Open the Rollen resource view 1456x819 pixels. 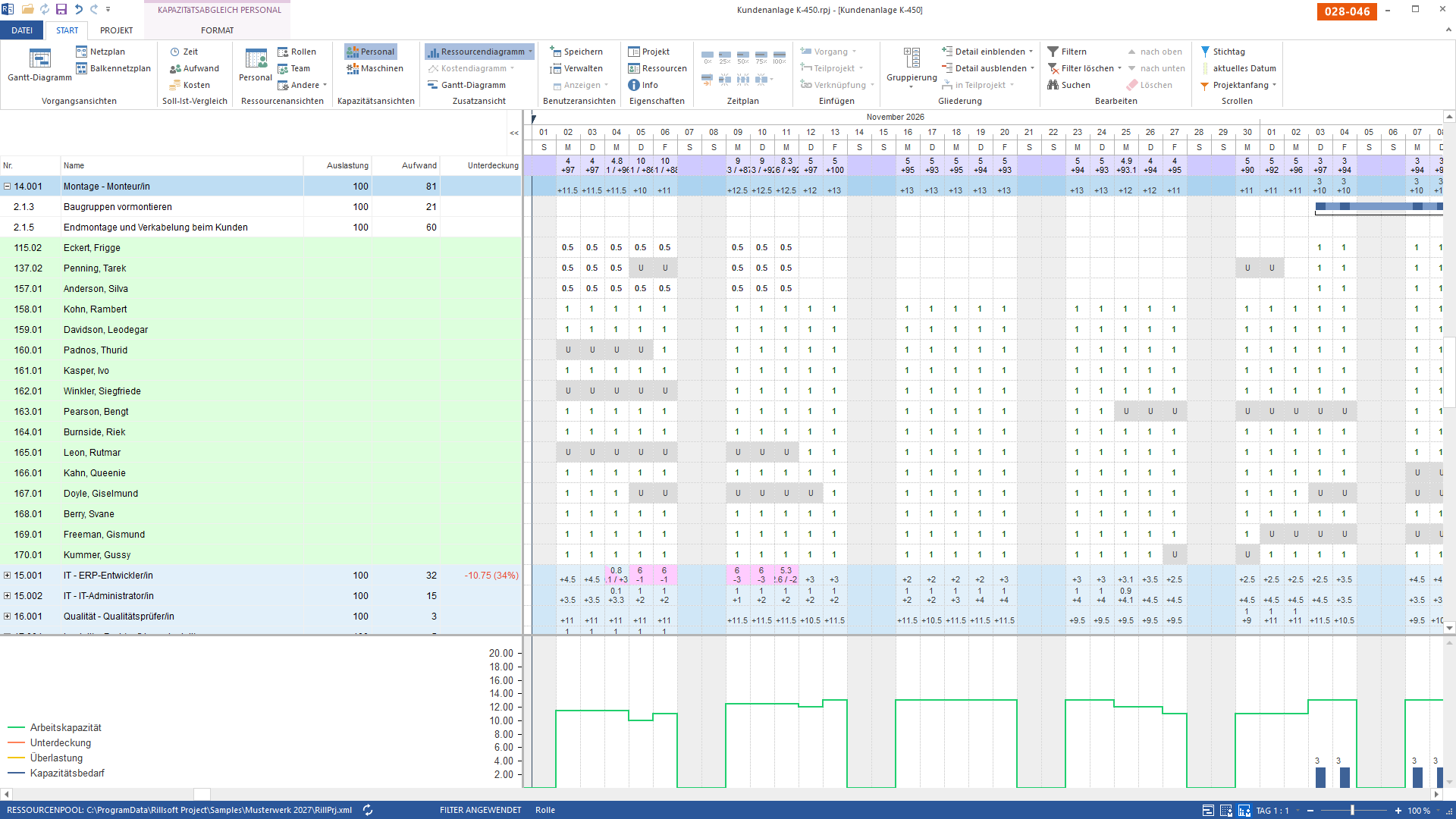[297, 52]
